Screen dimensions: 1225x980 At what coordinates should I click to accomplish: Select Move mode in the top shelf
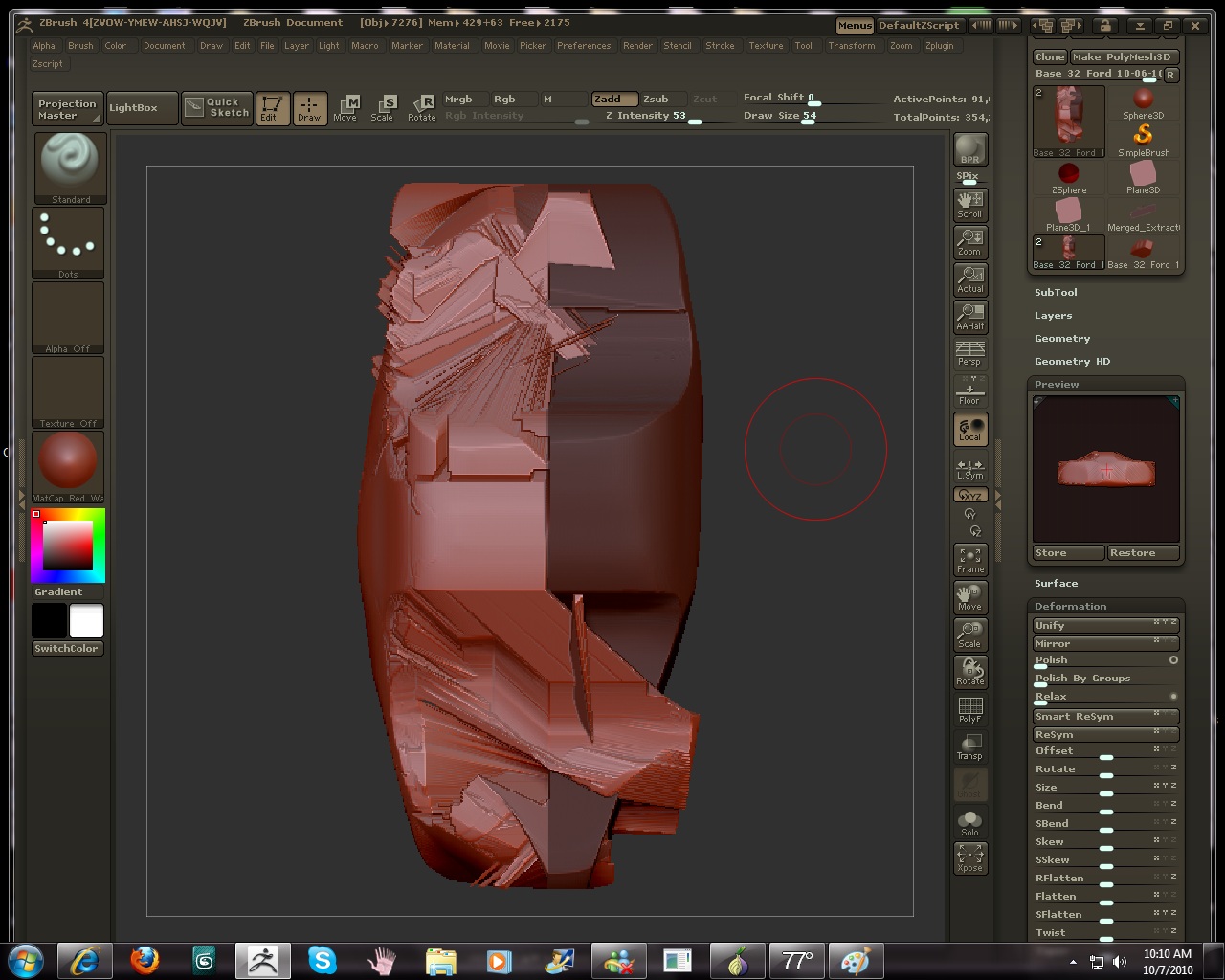click(x=345, y=108)
